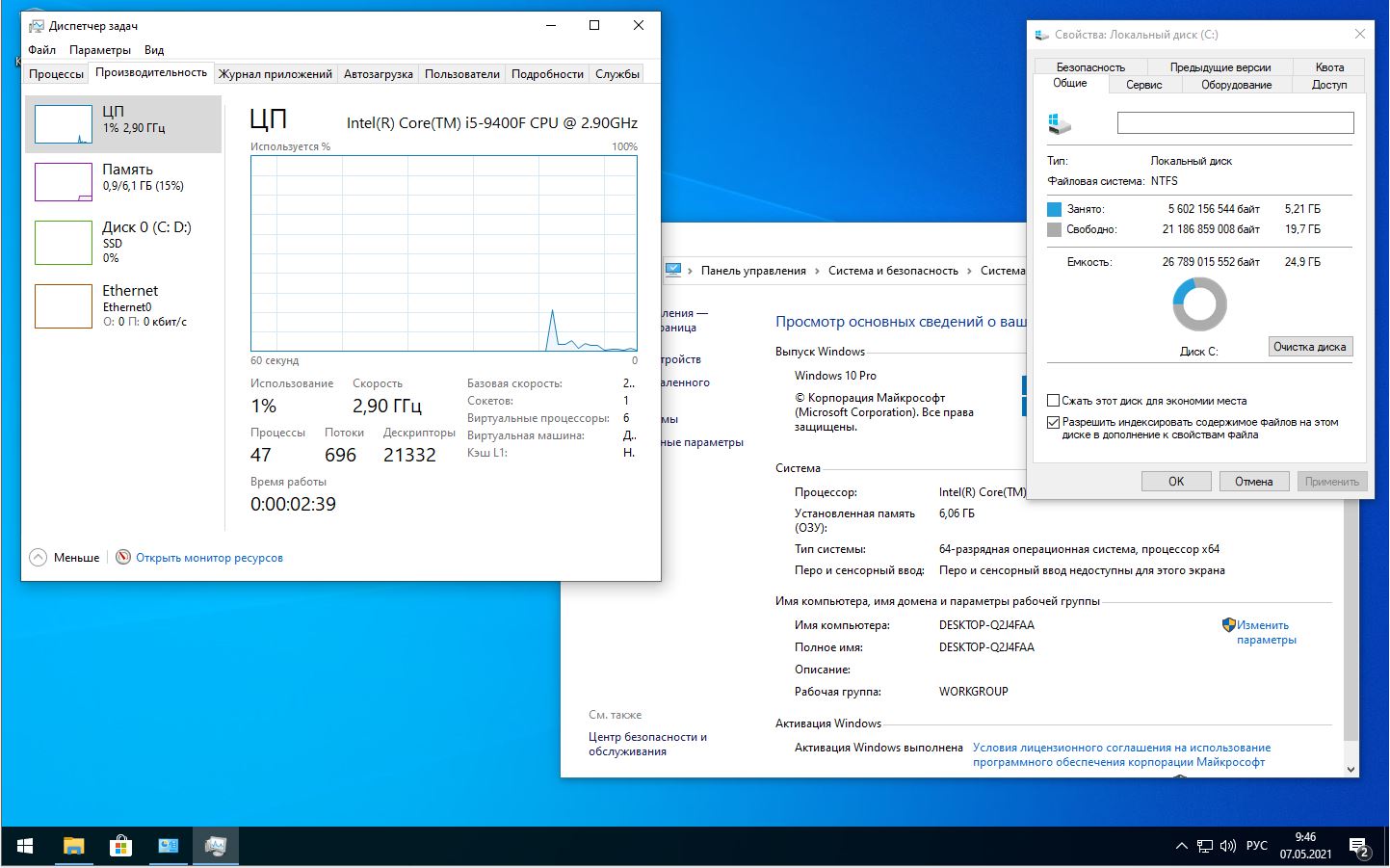Expand arrow after Панель управления breadcrumb

click(x=817, y=271)
